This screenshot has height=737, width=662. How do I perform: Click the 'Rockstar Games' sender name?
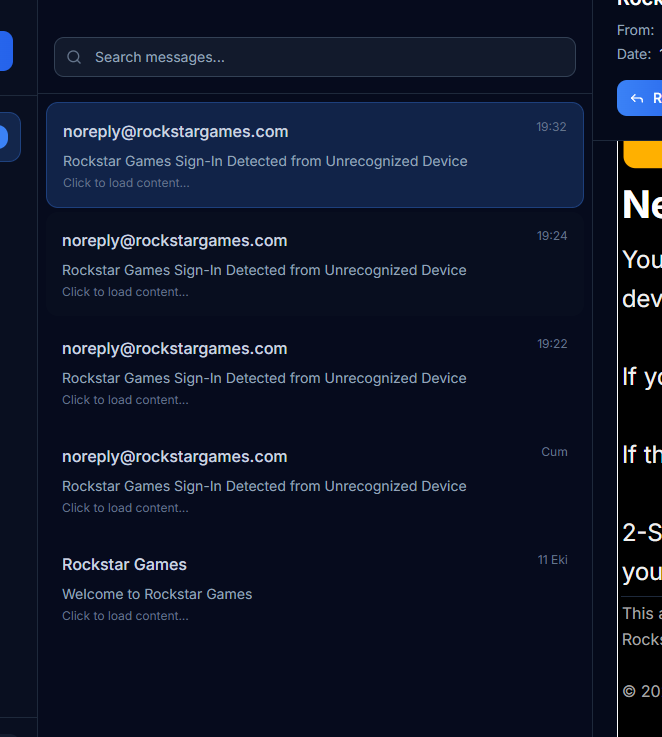[x=124, y=565]
